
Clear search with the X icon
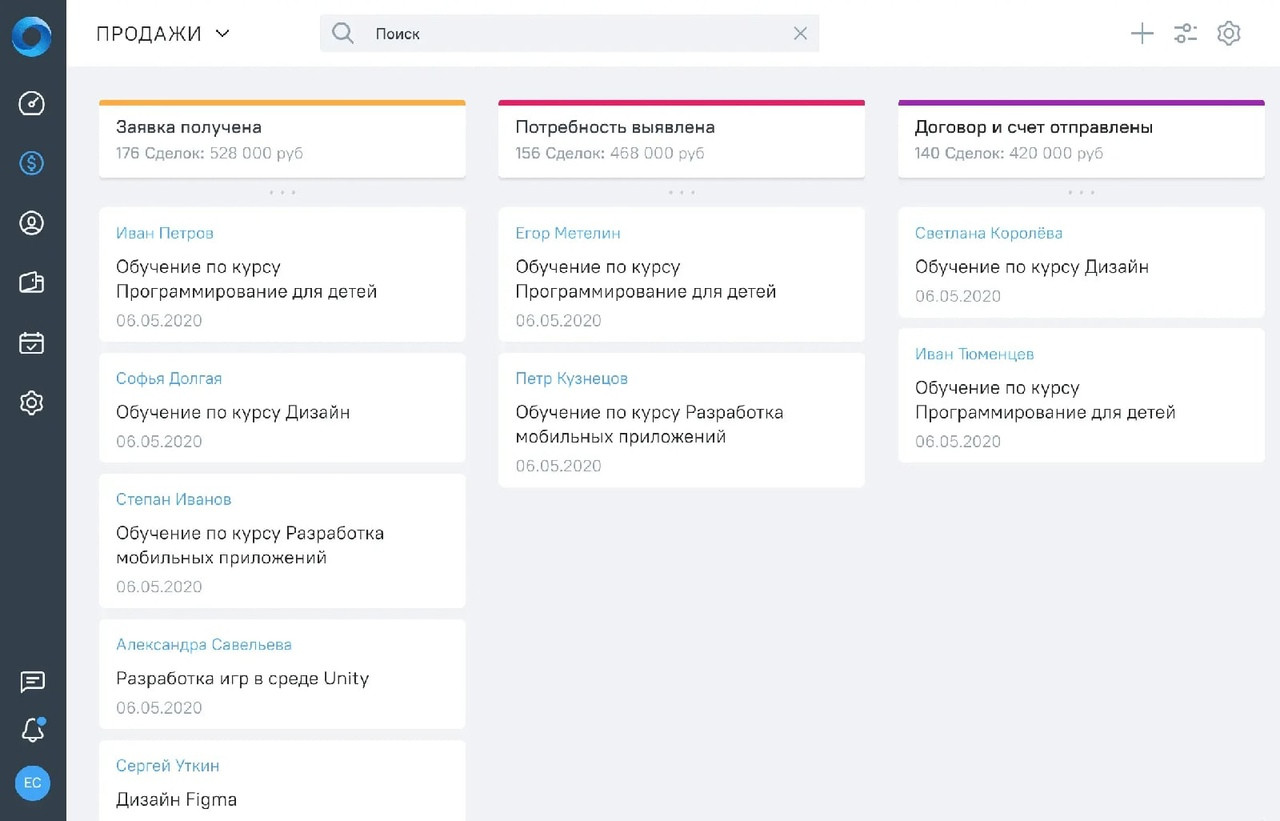pos(800,33)
